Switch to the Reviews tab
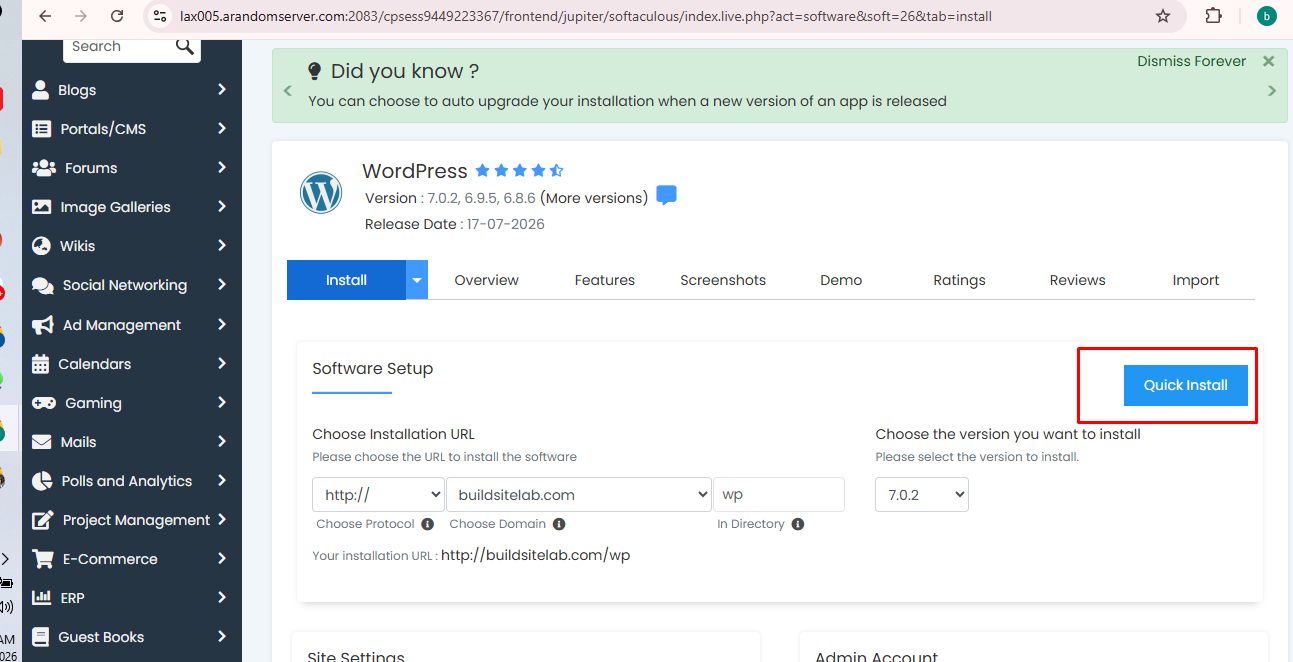 [1077, 280]
